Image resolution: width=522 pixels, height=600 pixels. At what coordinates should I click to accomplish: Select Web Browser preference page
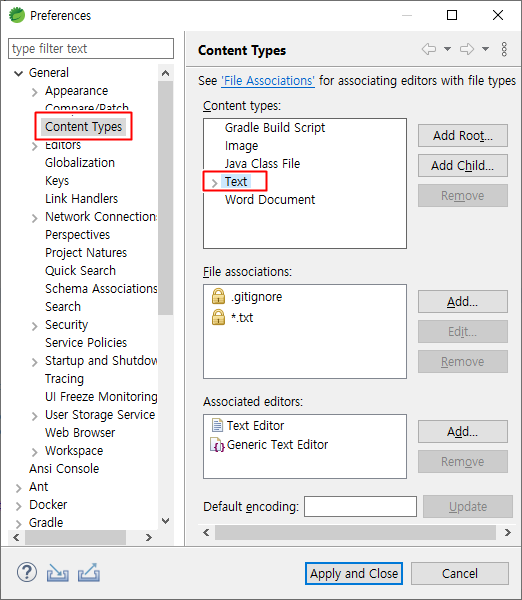pos(80,432)
